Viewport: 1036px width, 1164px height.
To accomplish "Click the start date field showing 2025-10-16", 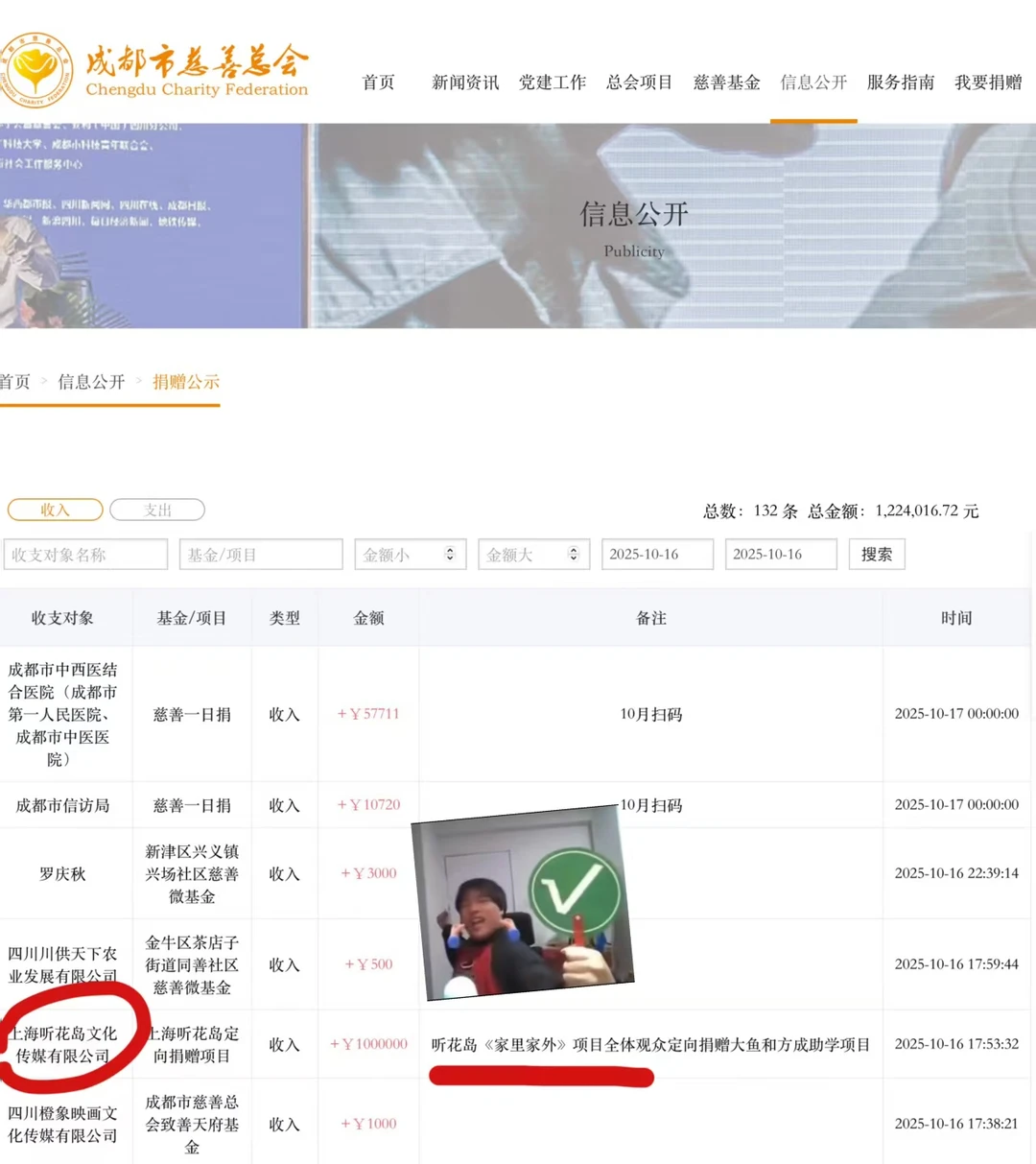I will pos(657,554).
